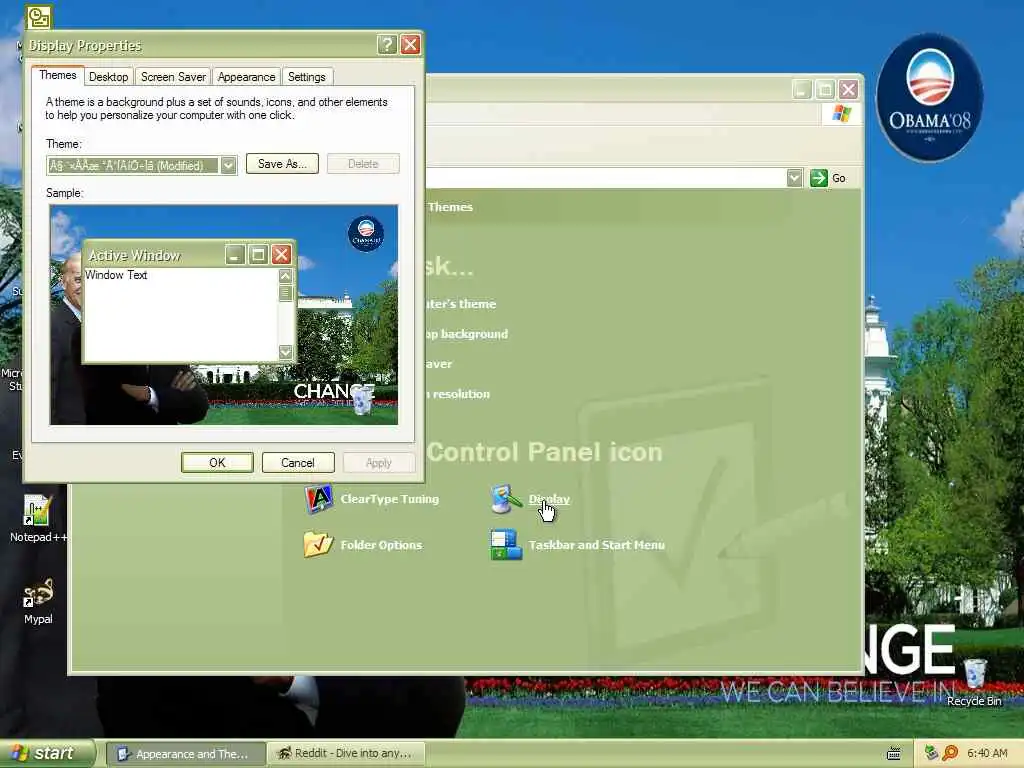Click the icon at top-left above Display Properties
Image resolution: width=1024 pixels, height=768 pixels.
pyautogui.click(x=39, y=17)
